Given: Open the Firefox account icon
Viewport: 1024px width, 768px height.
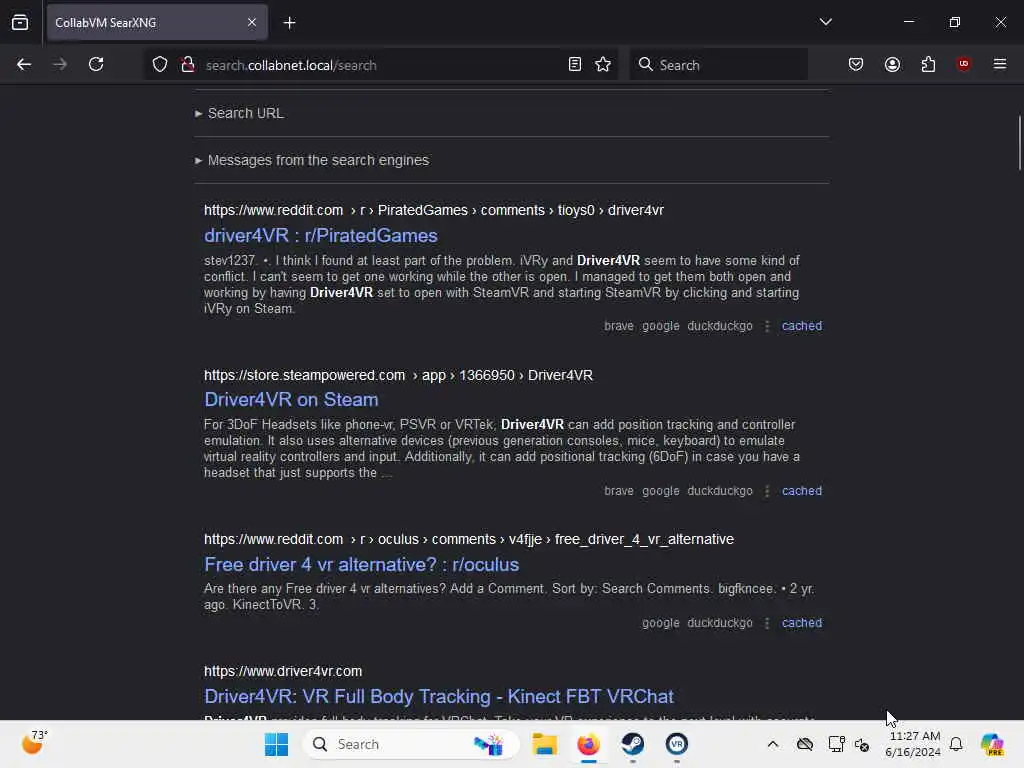Looking at the screenshot, I should pos(892,65).
